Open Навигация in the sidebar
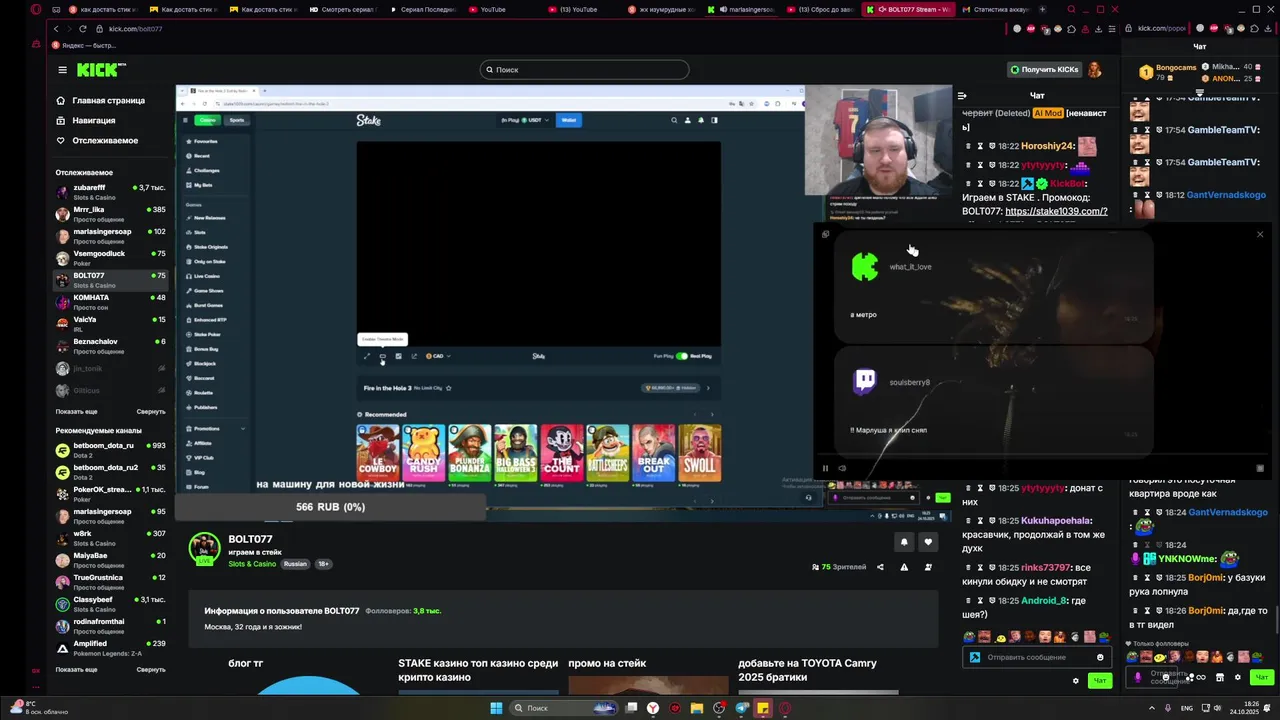The height and width of the screenshot is (720, 1280). click(x=85, y=120)
